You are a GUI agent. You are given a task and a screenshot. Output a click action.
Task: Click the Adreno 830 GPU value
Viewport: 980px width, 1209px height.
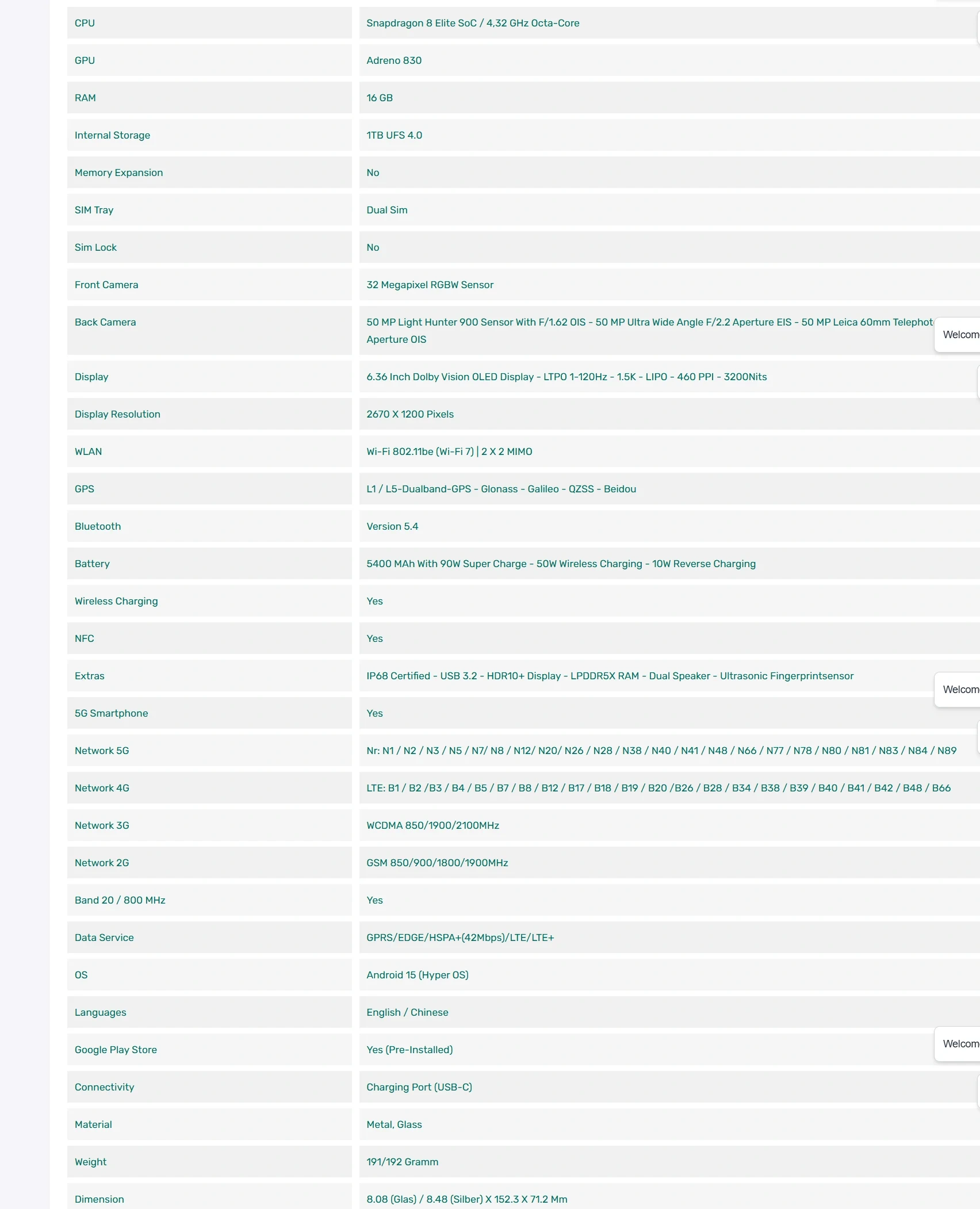pos(394,60)
